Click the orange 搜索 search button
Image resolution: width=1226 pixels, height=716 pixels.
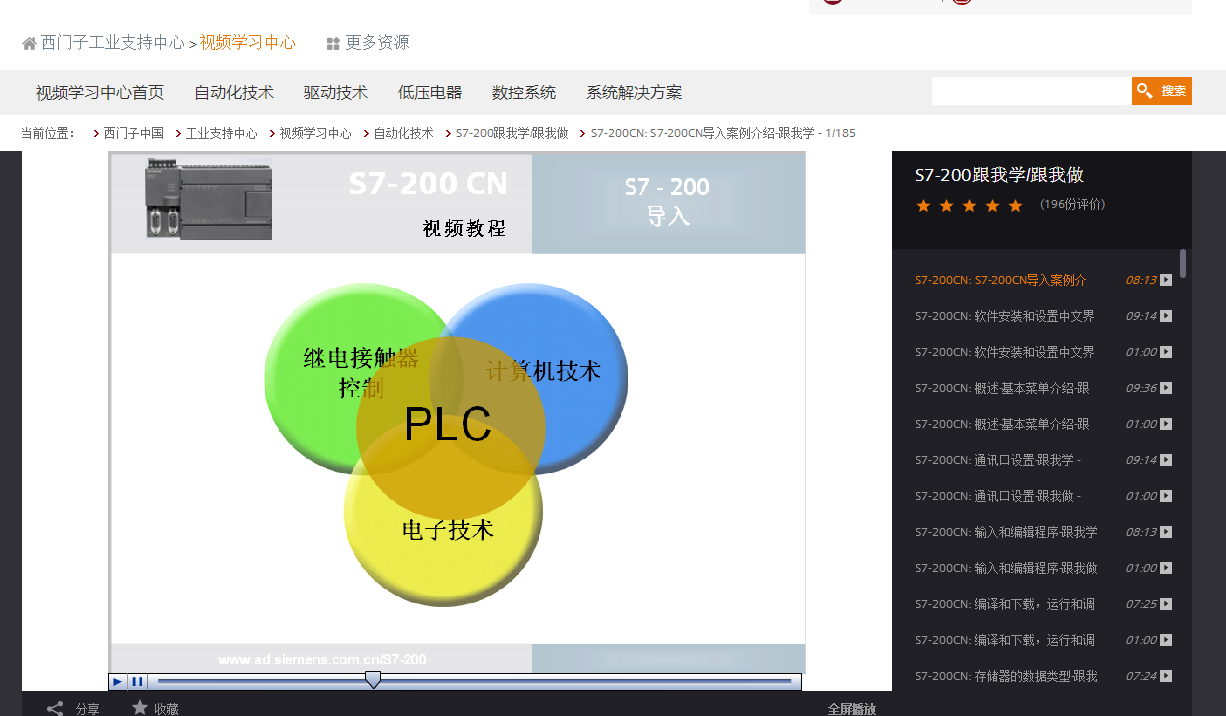(1162, 91)
